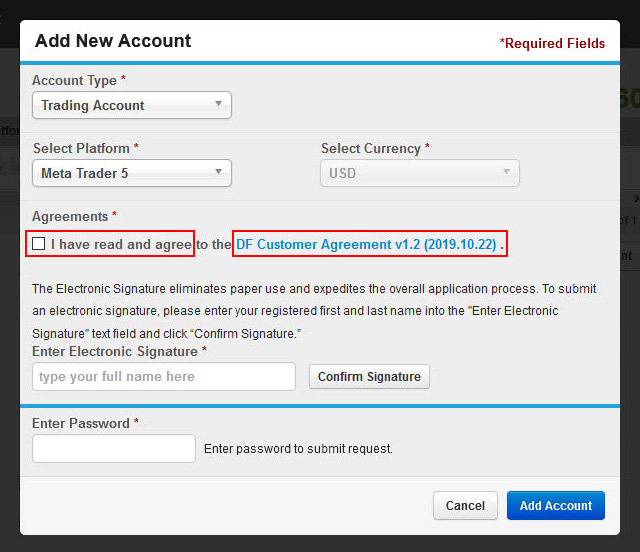
Task: Select the Enter Password input box
Action: click(114, 448)
